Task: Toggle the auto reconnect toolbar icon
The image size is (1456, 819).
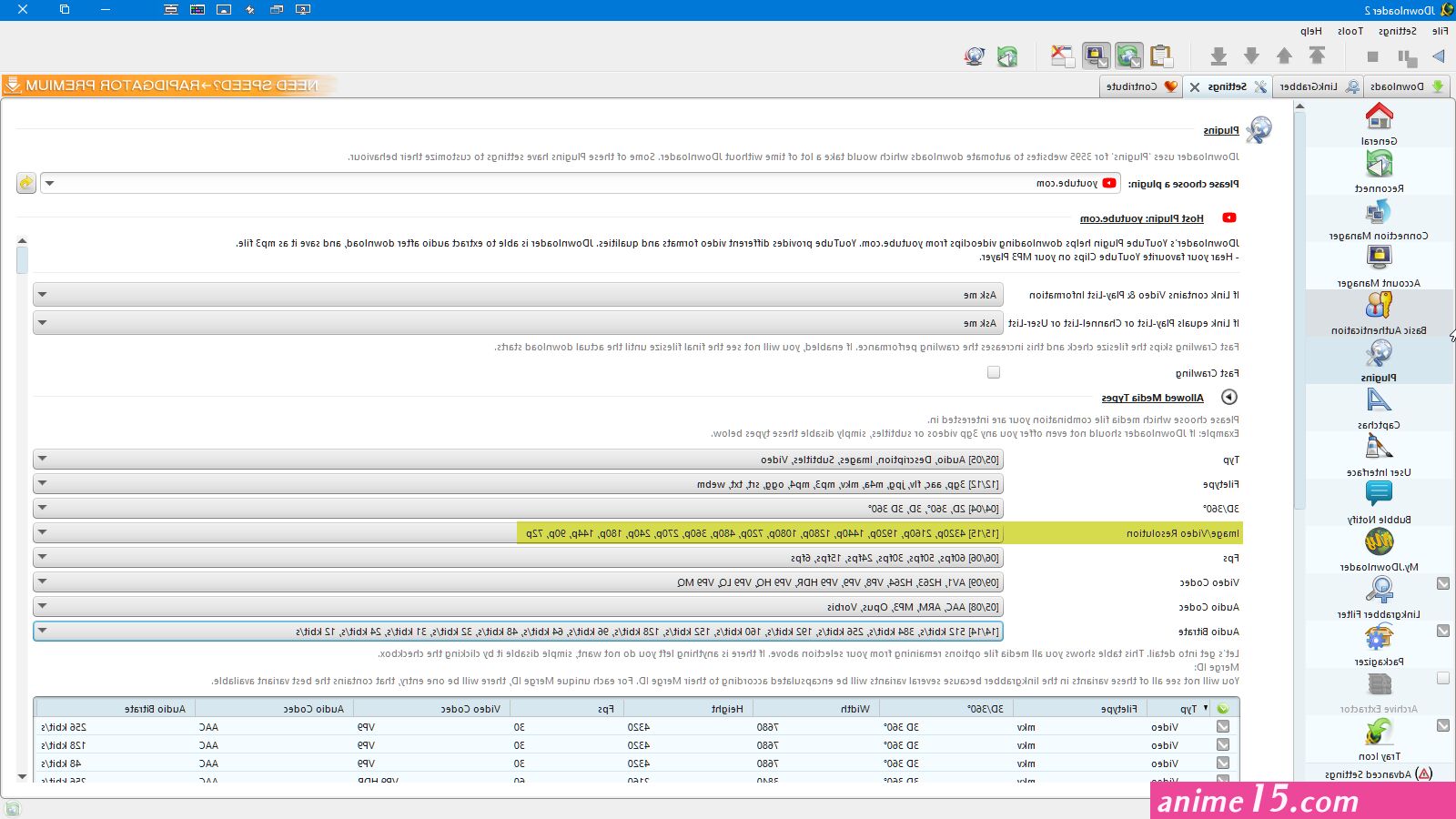Action: click(1129, 56)
